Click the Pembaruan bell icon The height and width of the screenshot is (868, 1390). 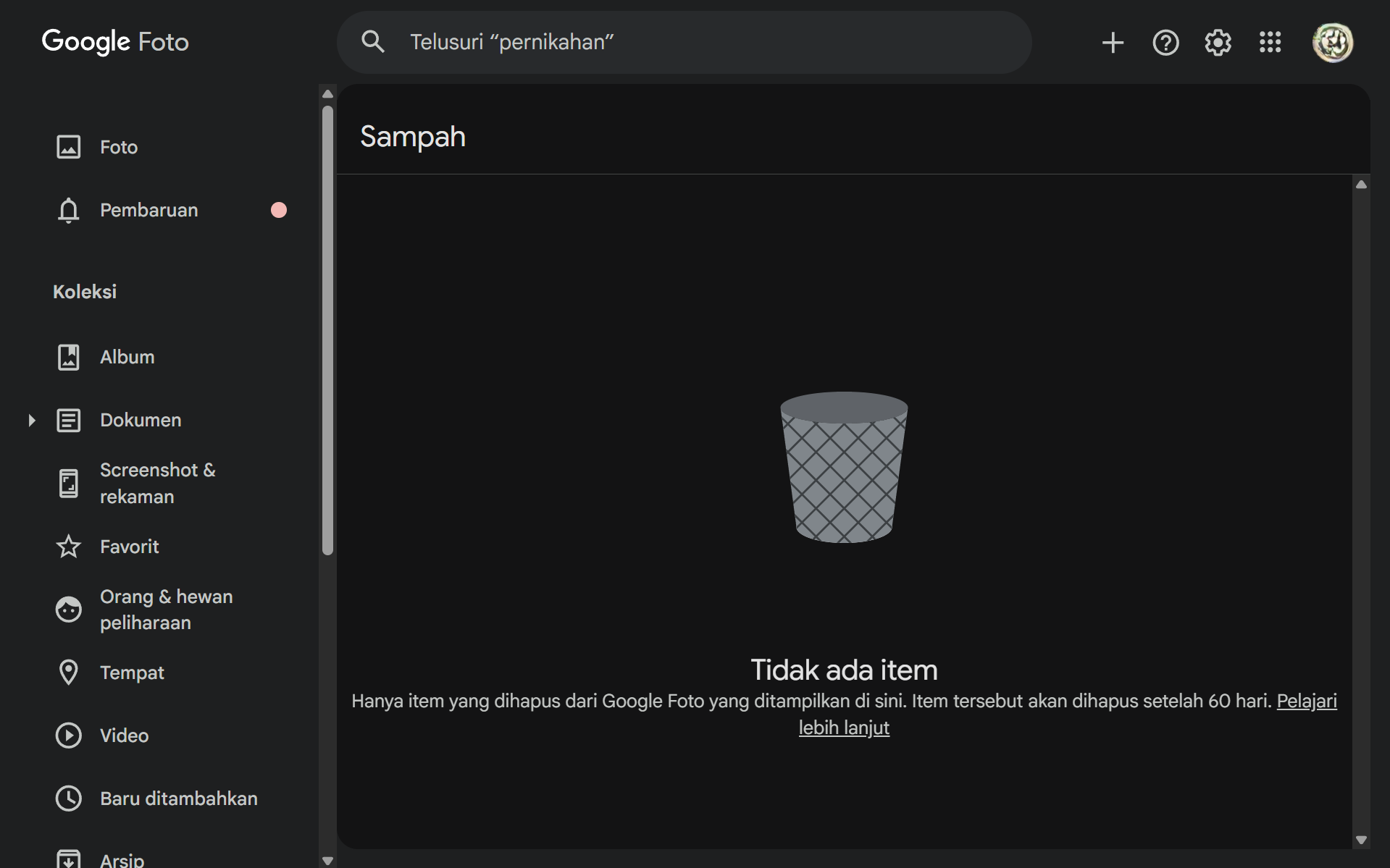69,210
